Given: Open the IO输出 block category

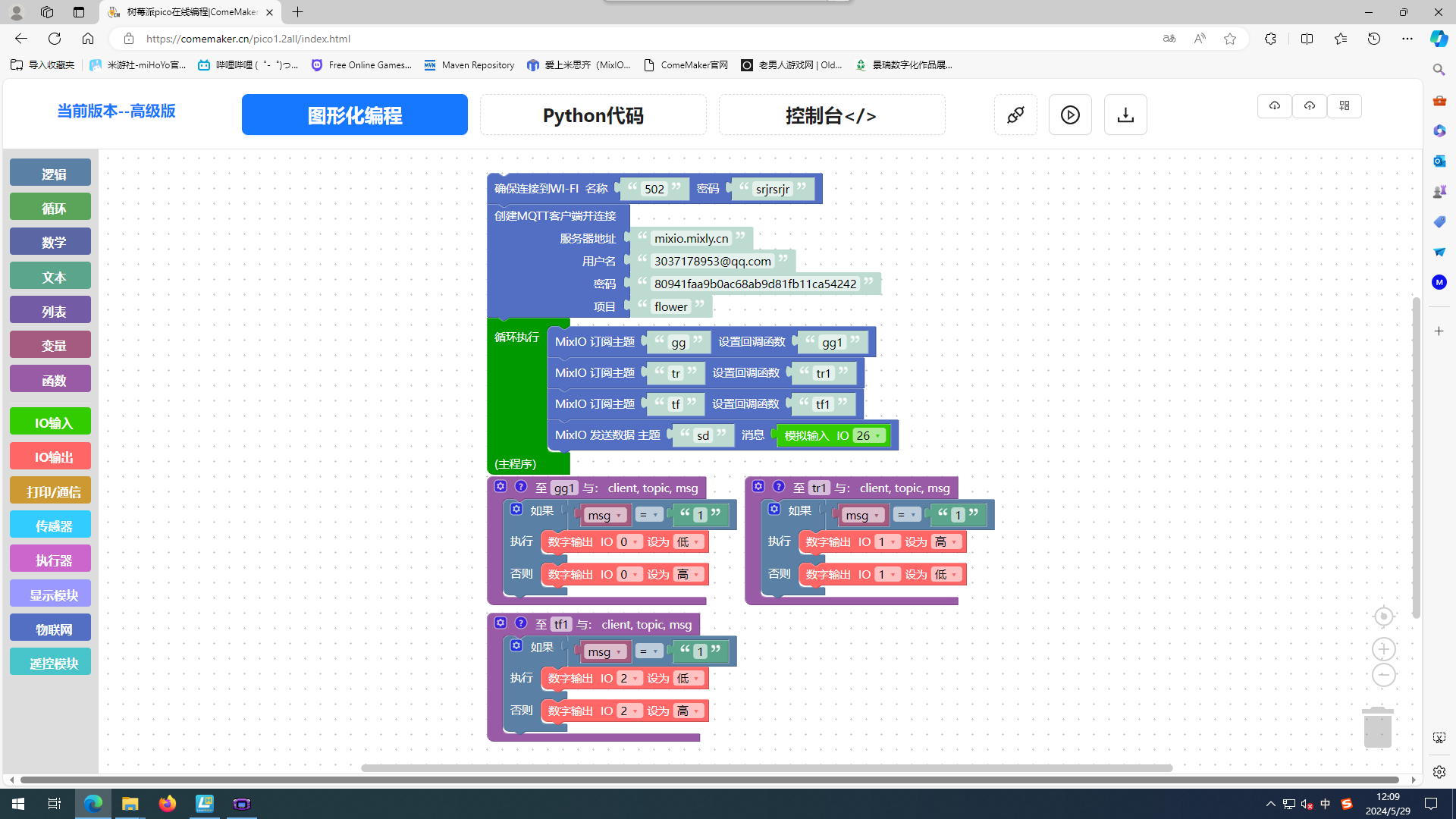Looking at the screenshot, I should pos(50,457).
